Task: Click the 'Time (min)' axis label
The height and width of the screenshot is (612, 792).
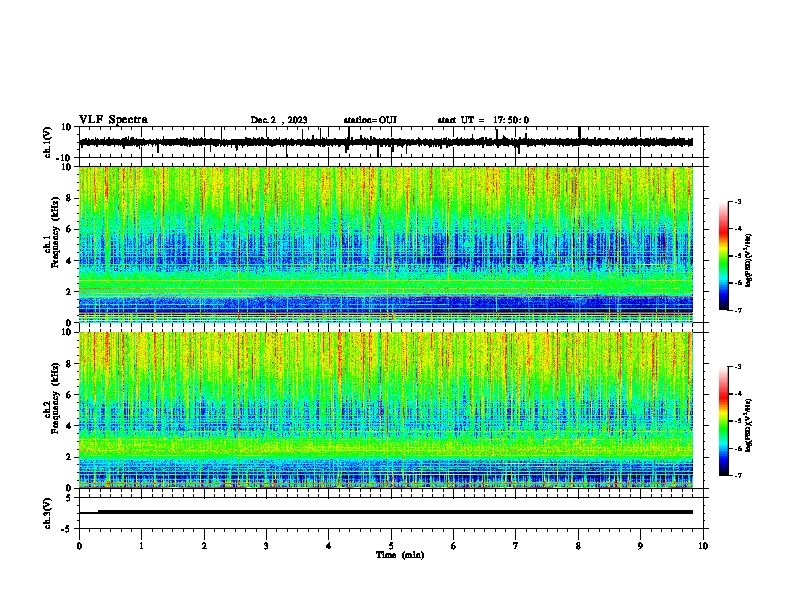Action: 400,555
